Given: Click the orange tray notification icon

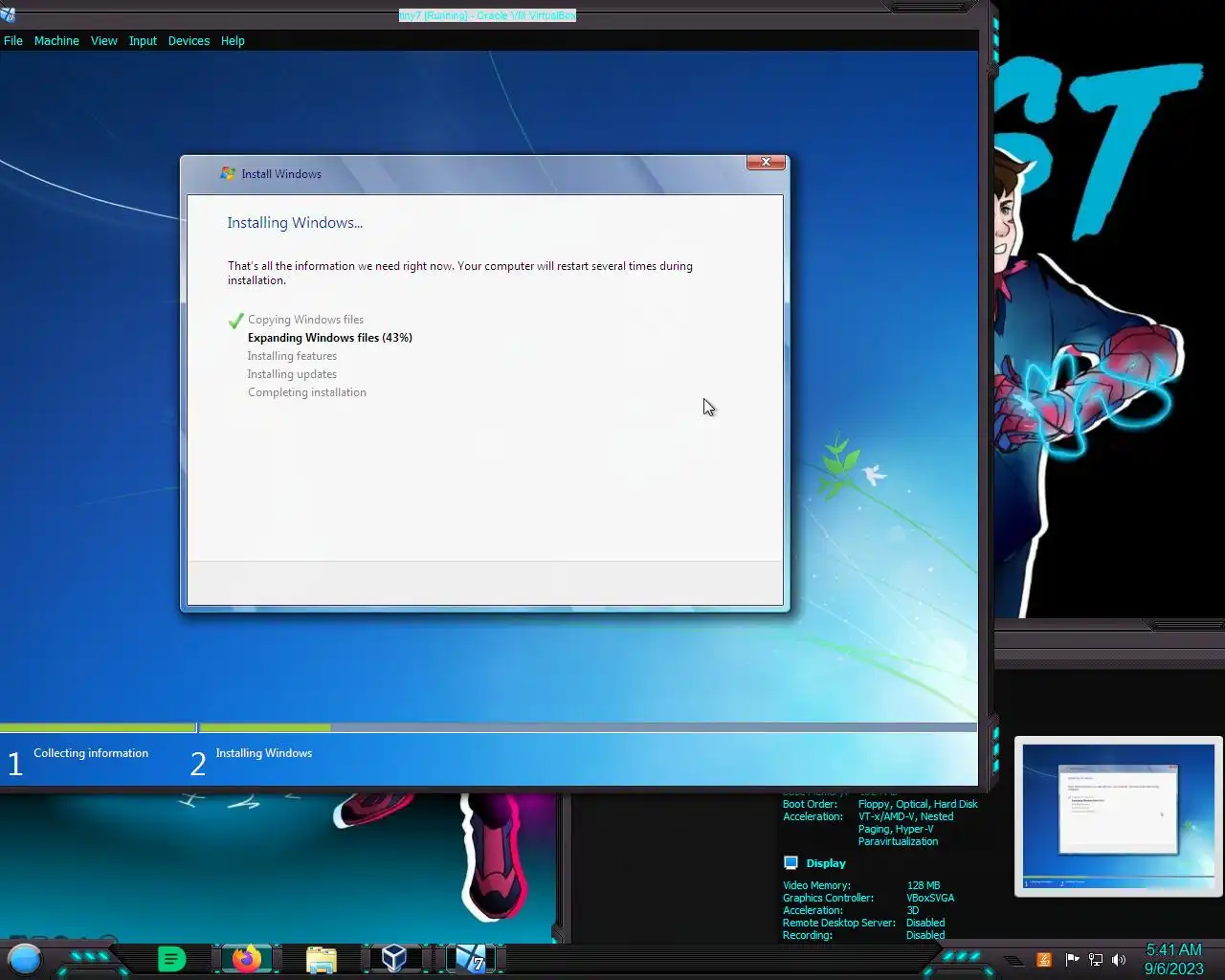Looking at the screenshot, I should point(1044,960).
